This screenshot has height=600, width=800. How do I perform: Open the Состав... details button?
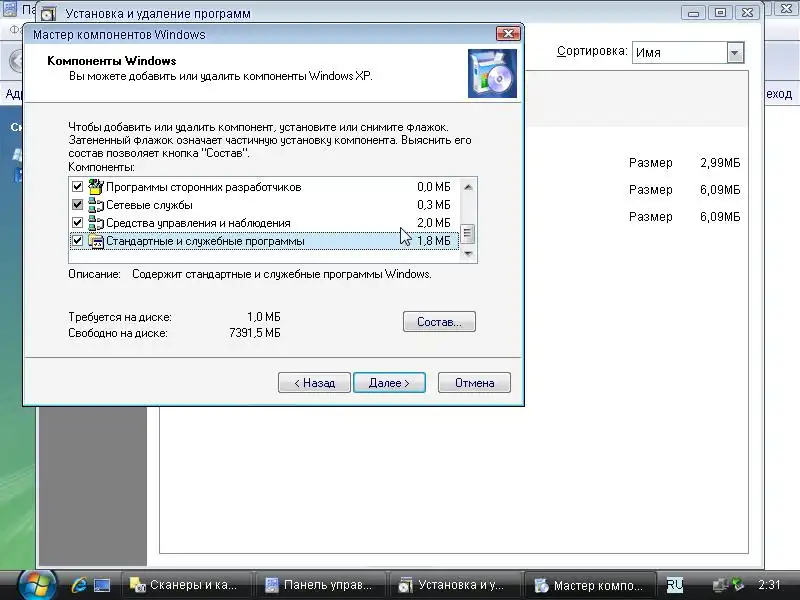[439, 322]
